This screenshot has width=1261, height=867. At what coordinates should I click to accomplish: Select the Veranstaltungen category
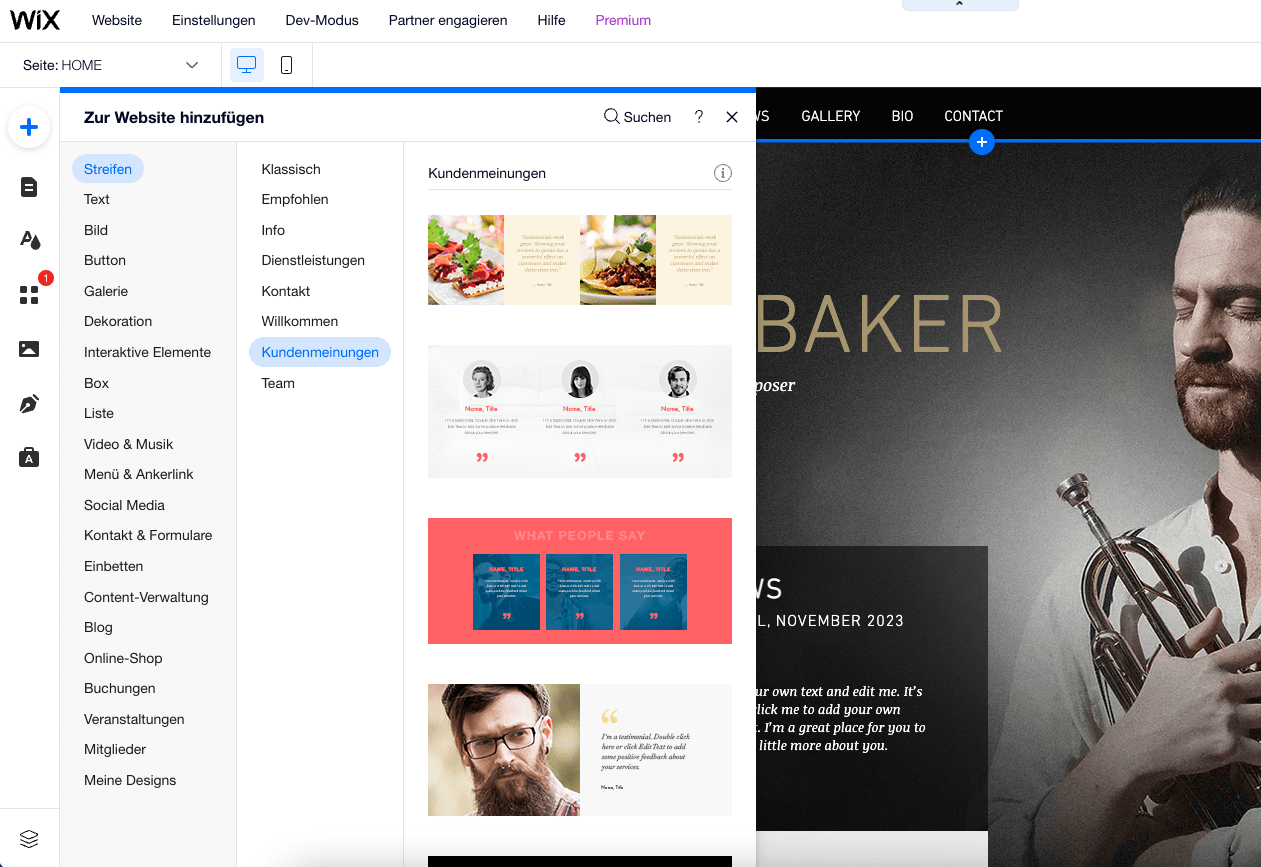tap(134, 719)
